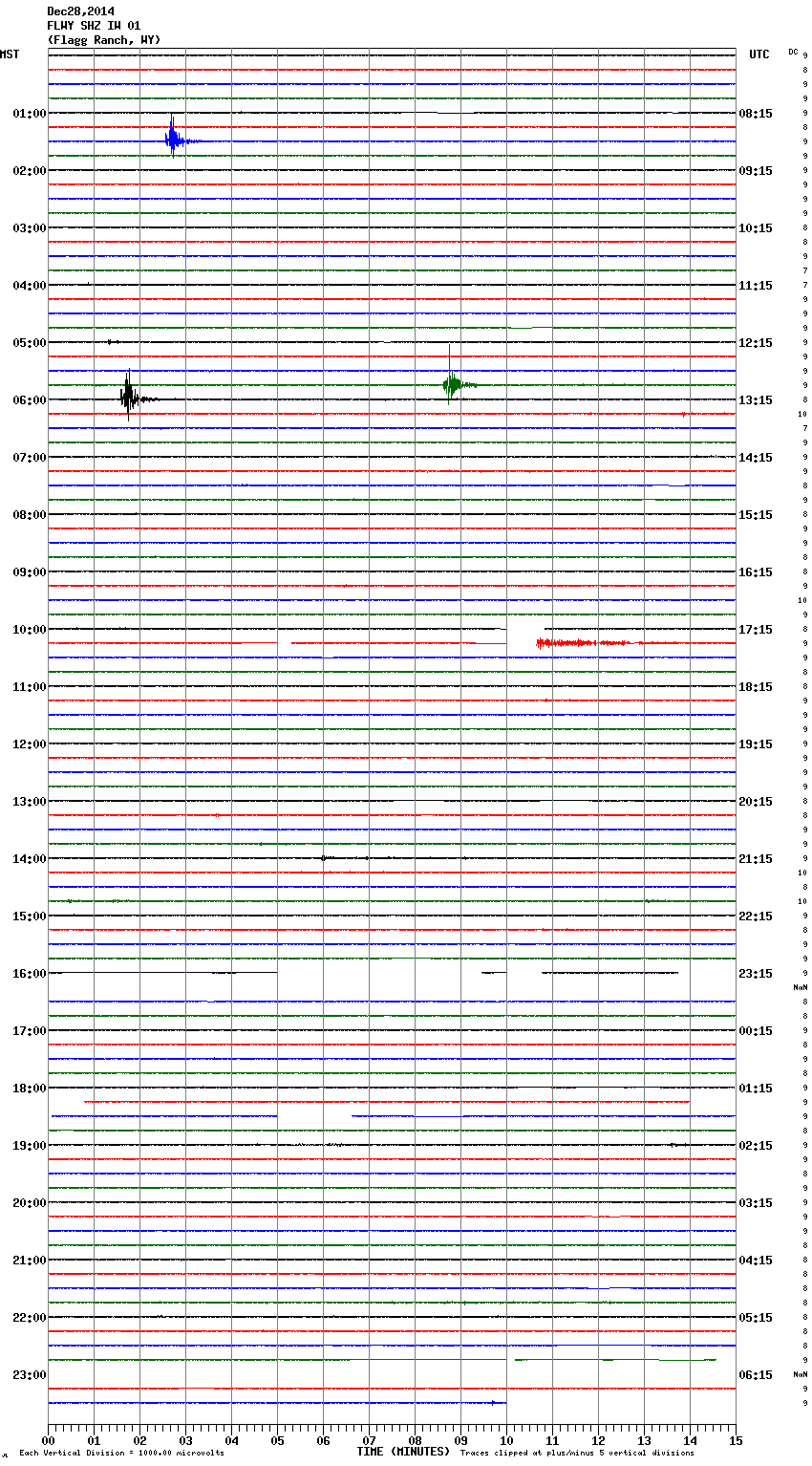Select the 21:00 MST time label
Image resolution: width=812 pixels, height=1466 pixels.
(30, 1261)
